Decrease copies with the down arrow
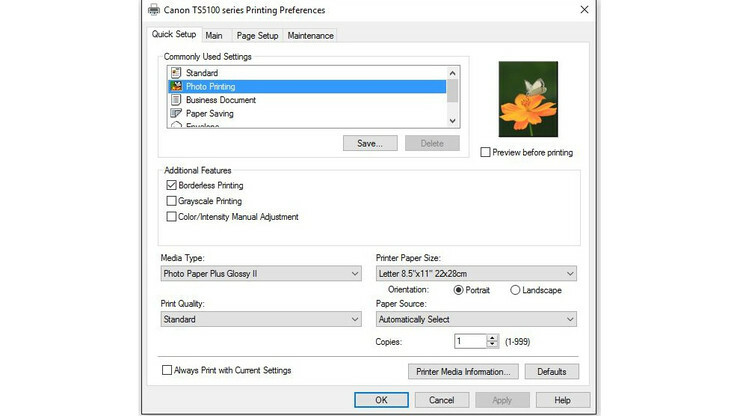Screen dimensions: 740x416 tap(492, 345)
